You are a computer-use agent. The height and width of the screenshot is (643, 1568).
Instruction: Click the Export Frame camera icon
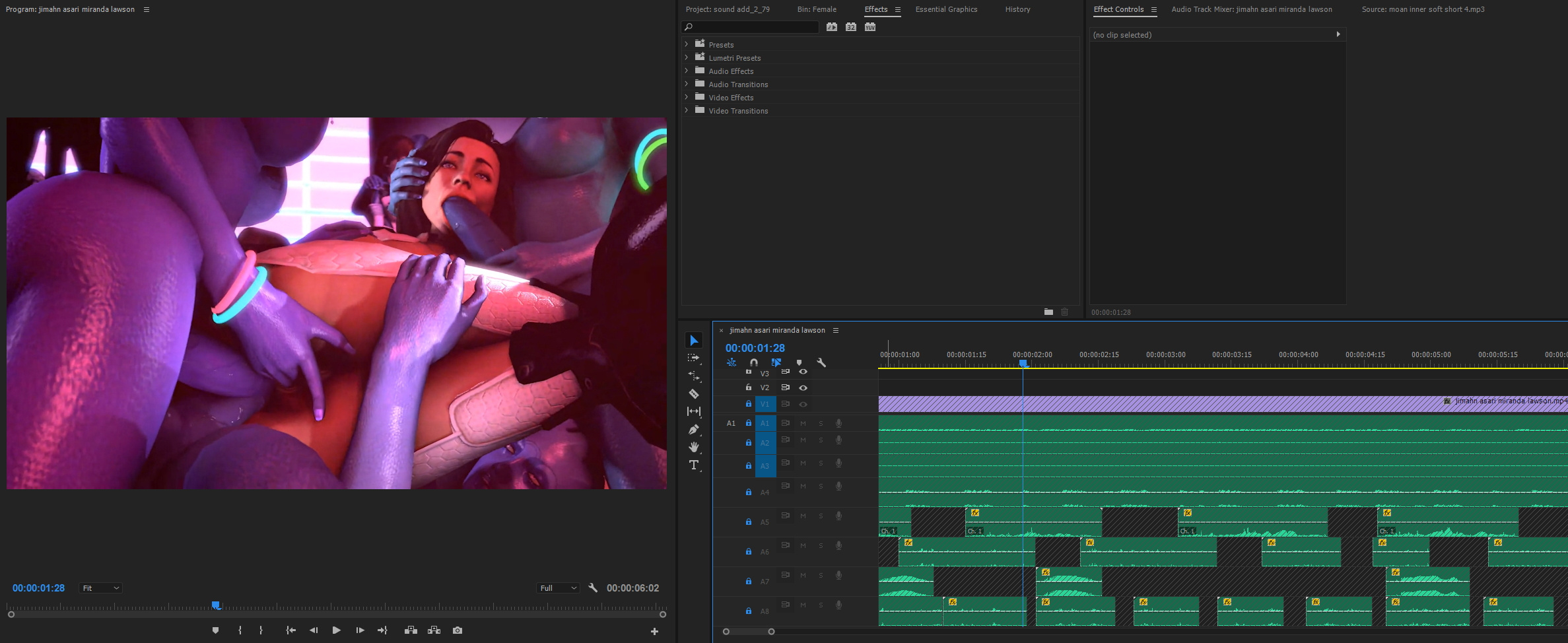458,630
